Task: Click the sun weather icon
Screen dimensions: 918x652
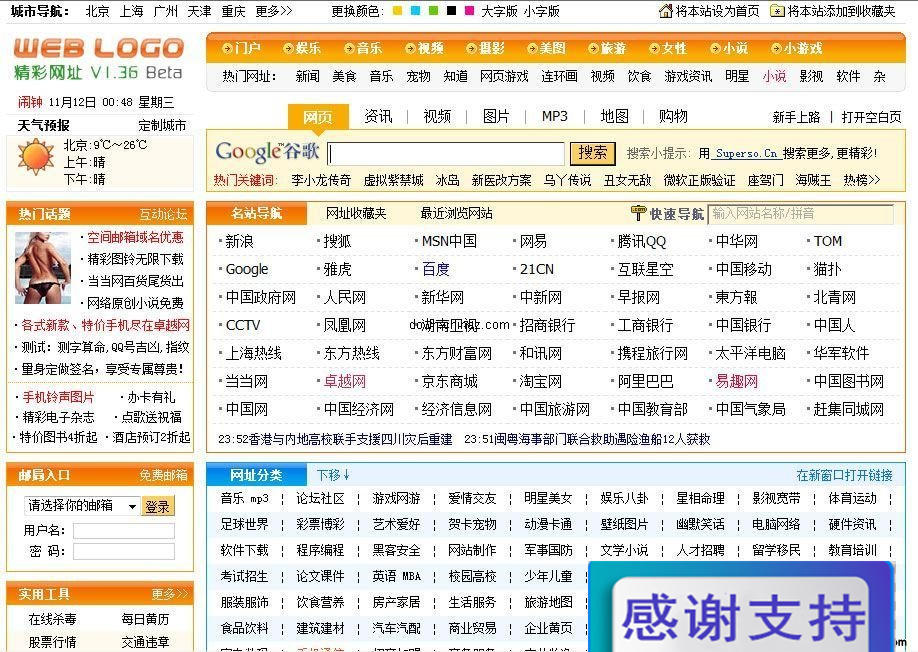Action: click(x=36, y=157)
